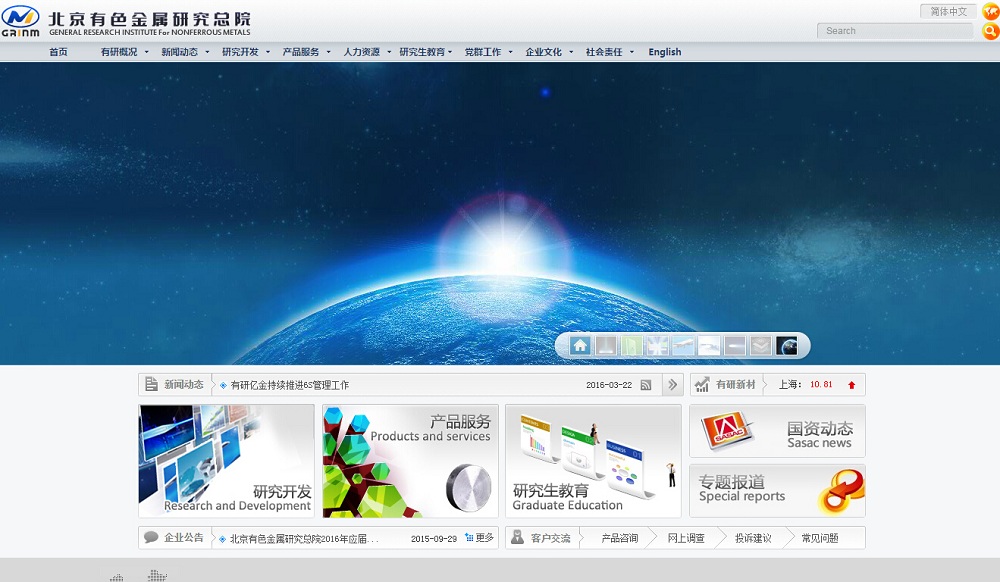The width and height of the screenshot is (1000, 582).
Task: Click the SASAC logo icon
Action: 726,430
